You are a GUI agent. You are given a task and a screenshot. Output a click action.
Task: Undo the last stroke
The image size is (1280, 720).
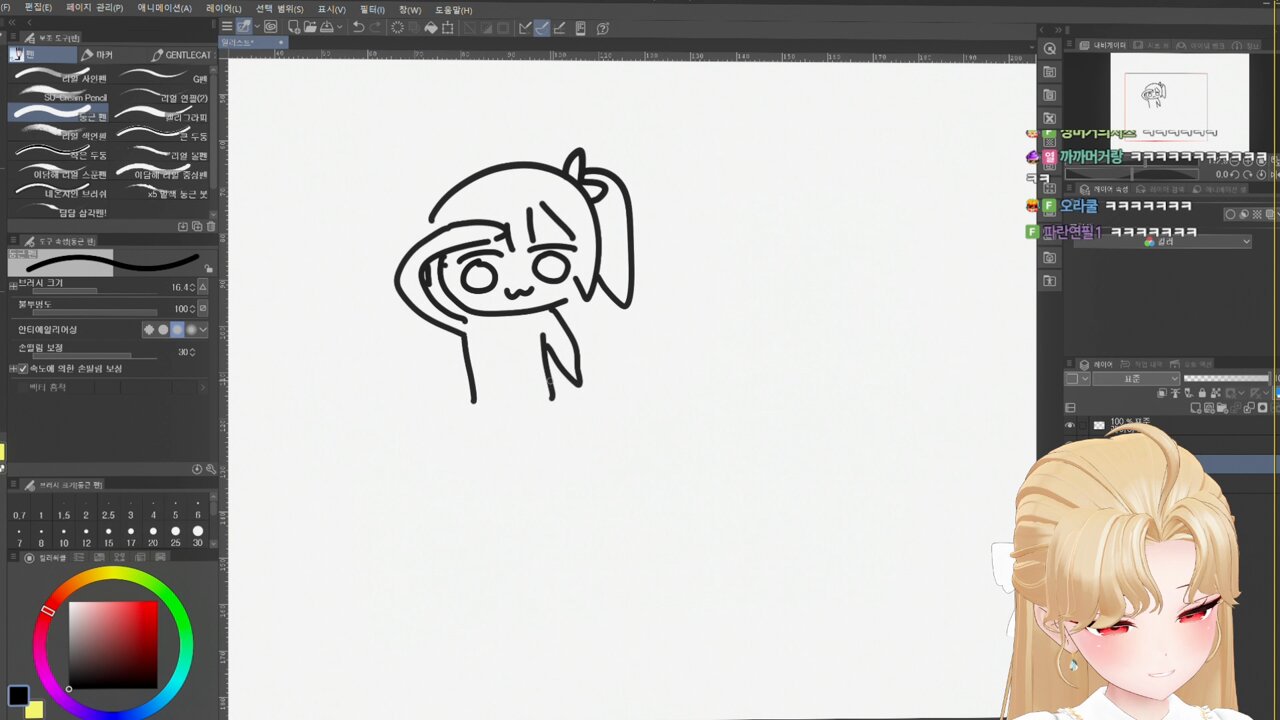tap(358, 27)
